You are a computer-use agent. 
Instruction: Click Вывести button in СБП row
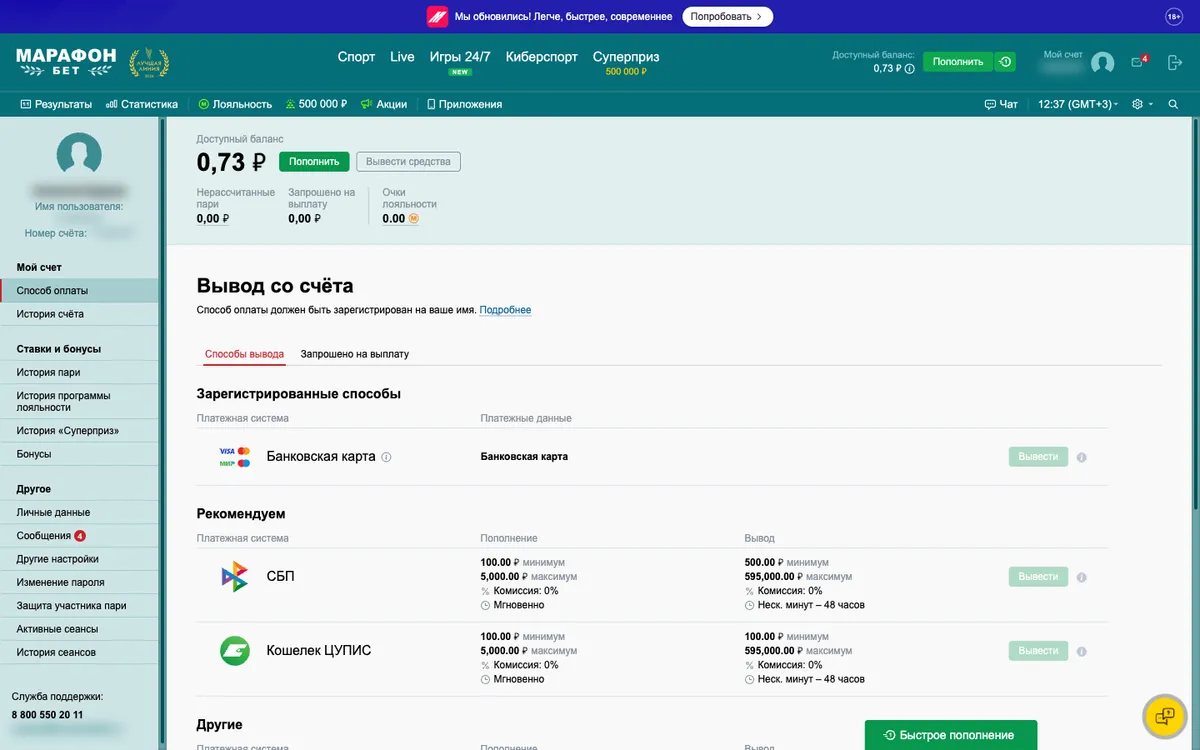[x=1038, y=577]
